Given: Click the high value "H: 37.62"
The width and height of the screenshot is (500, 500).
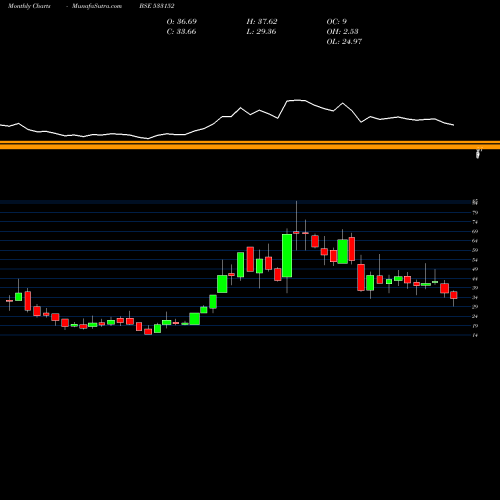Looking at the screenshot, I should click(x=262, y=21).
